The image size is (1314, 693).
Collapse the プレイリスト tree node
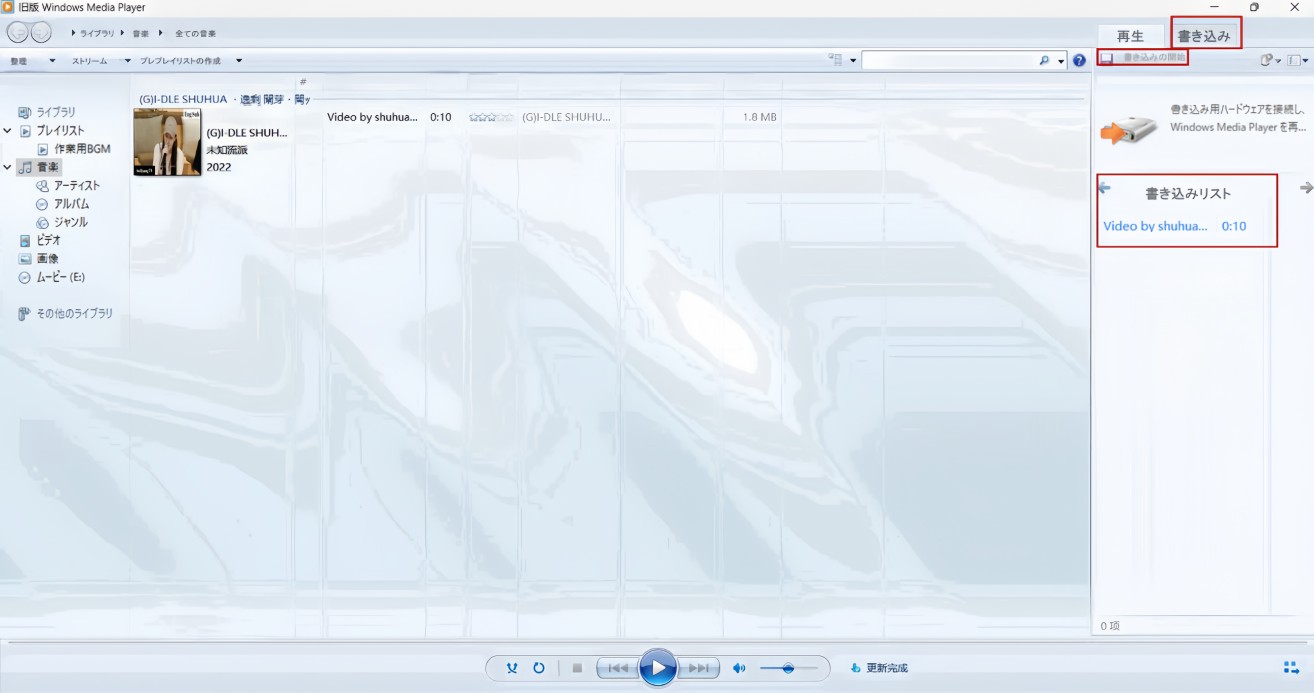(8, 130)
